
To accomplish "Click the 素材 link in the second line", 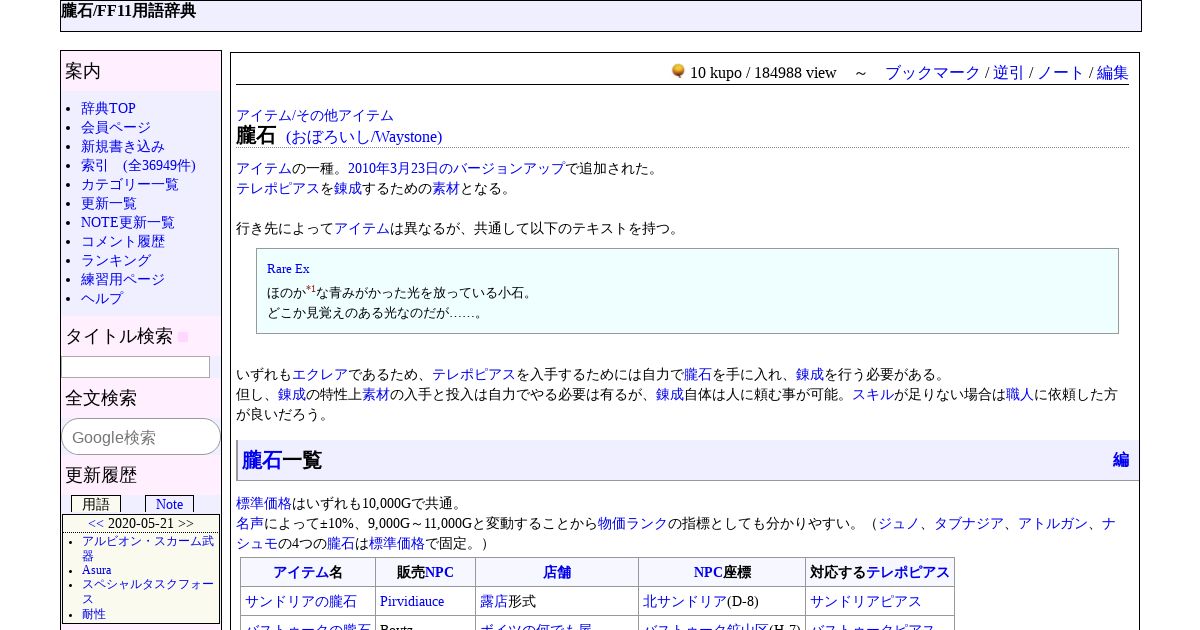I will pyautogui.click(x=446, y=189).
